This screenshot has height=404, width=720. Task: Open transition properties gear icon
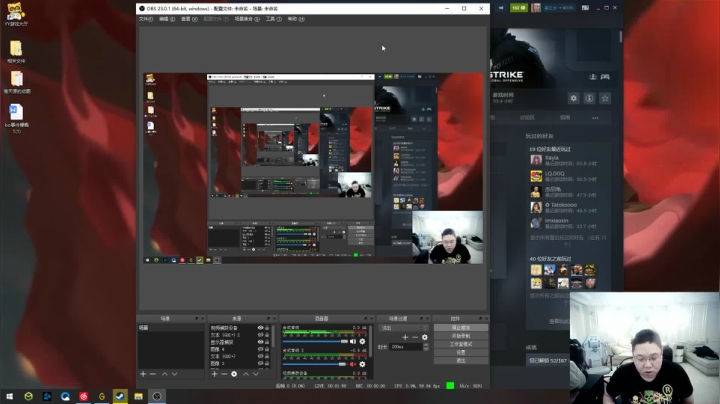pos(425,337)
